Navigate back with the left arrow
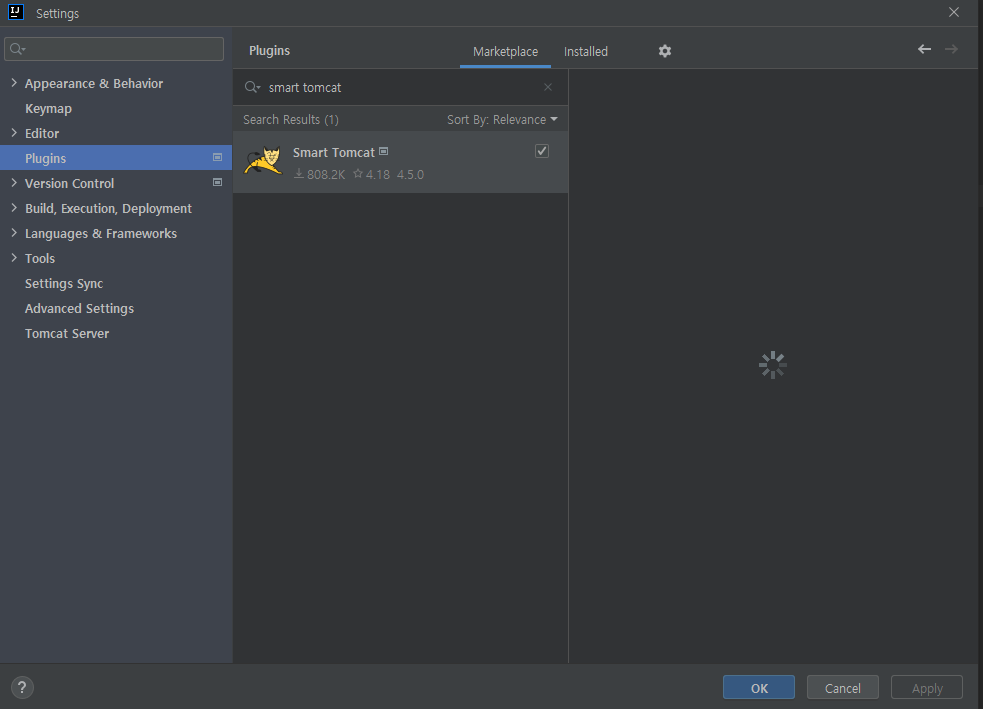The height and width of the screenshot is (709, 983). (x=924, y=49)
